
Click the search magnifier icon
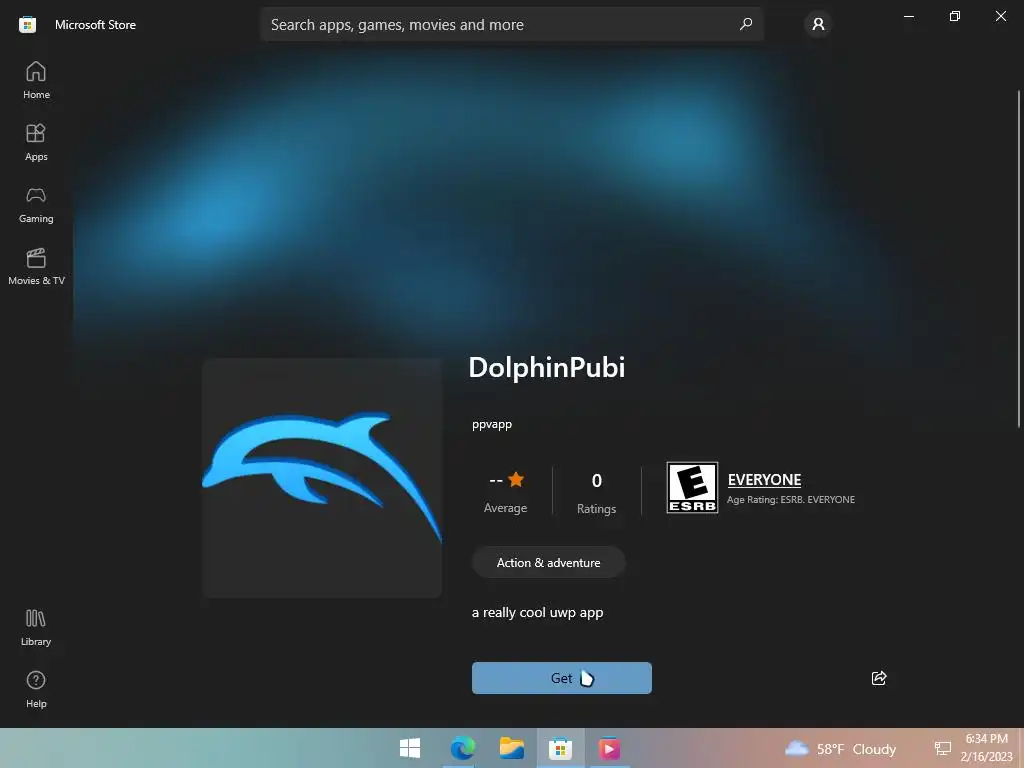pyautogui.click(x=746, y=24)
